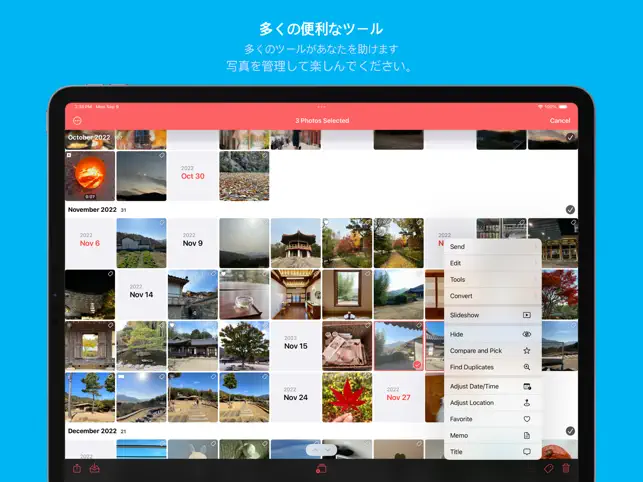Click the 'October 2022' section label
The width and height of the screenshot is (643, 482).
89,137
